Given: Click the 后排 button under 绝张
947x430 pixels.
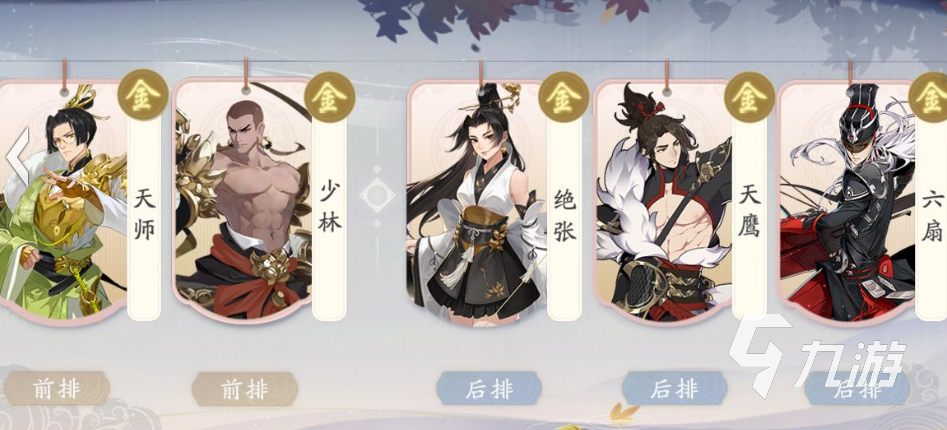Looking at the screenshot, I should tap(489, 388).
